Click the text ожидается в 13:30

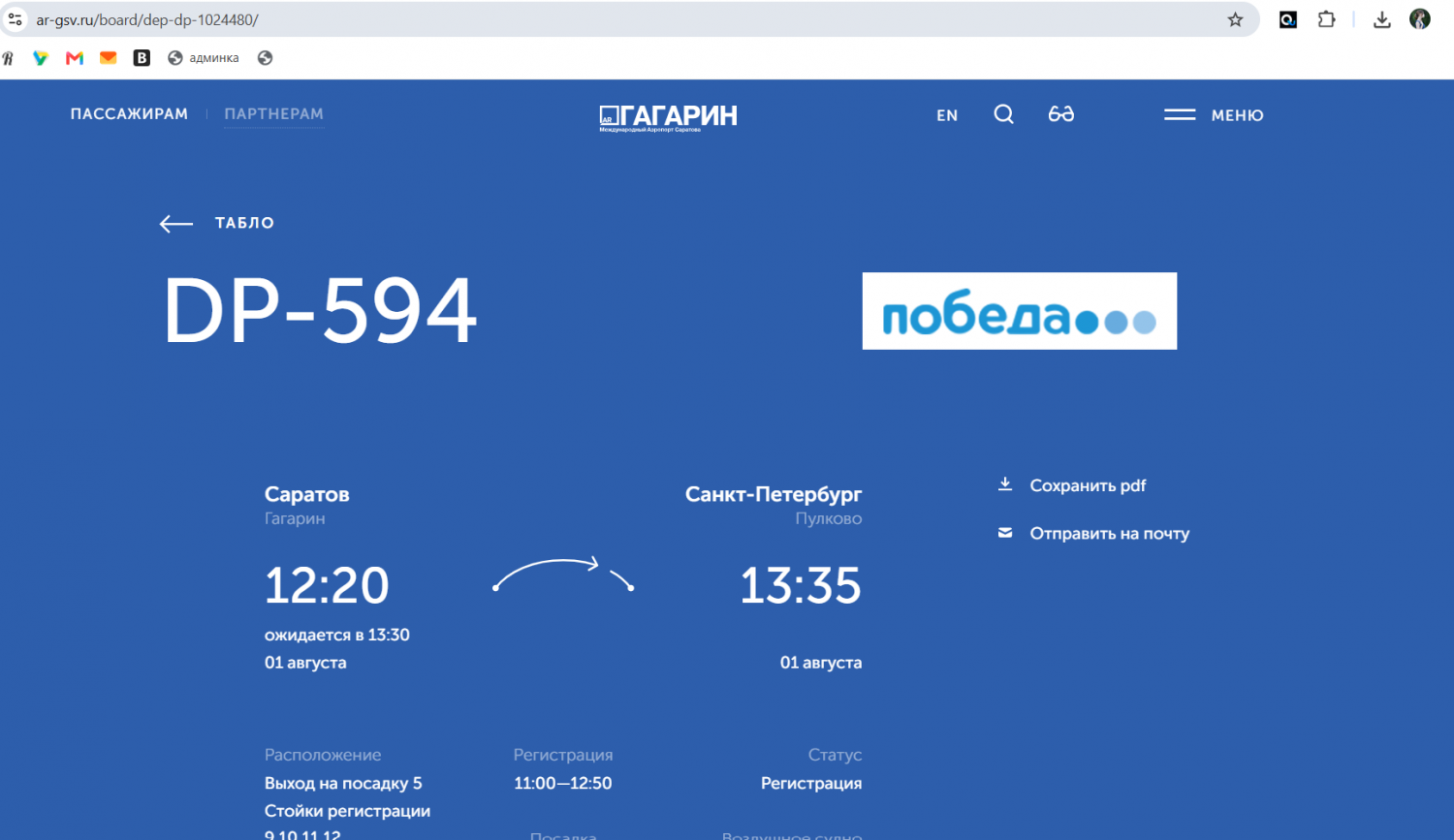(x=337, y=635)
